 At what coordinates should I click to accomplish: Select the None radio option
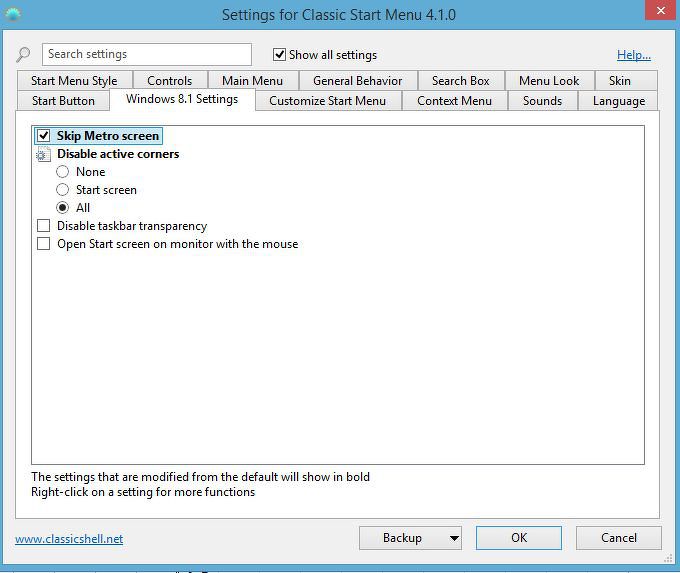pyautogui.click(x=62, y=172)
